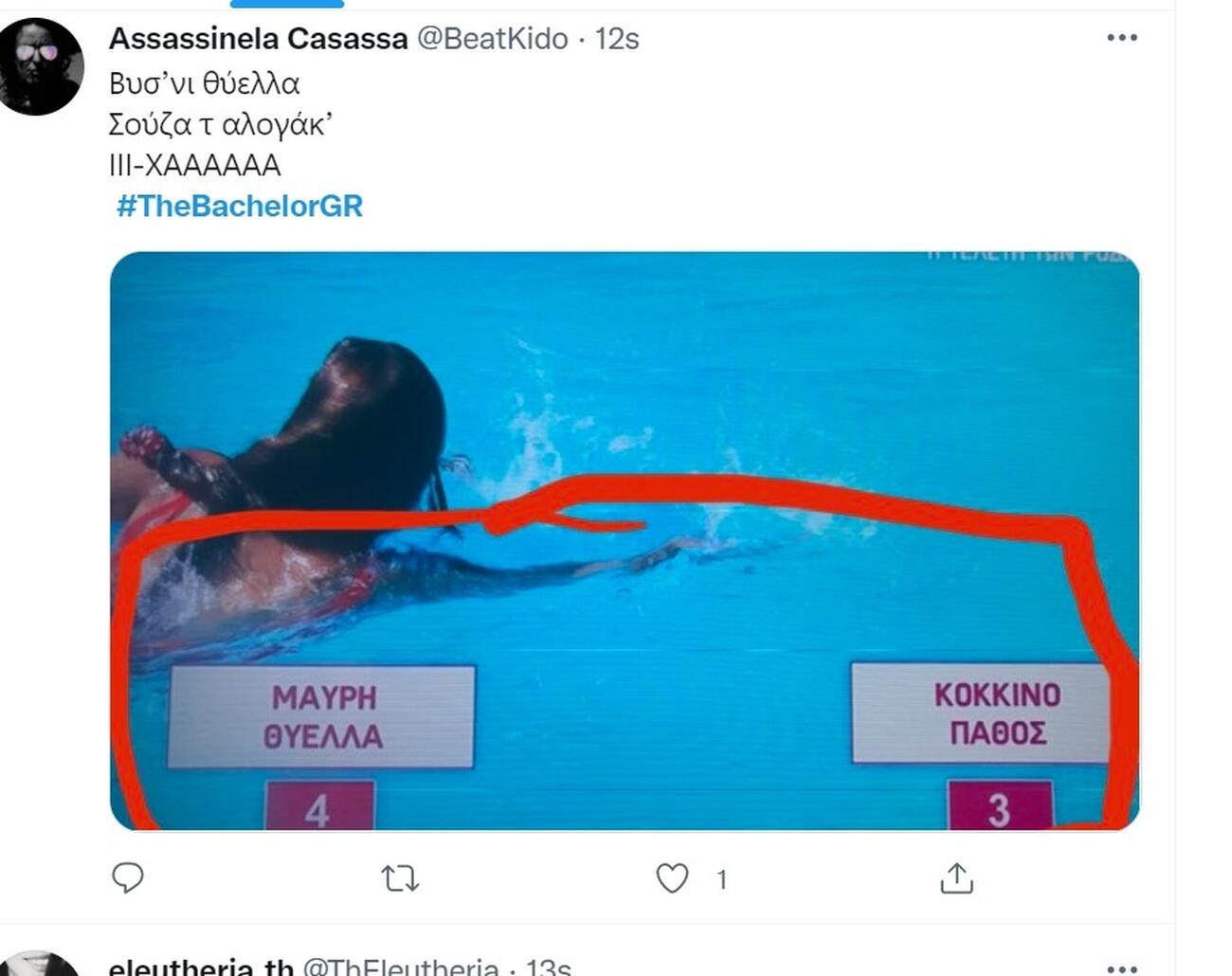Click the 12s tweet timestamp
This screenshot has width=1232, height=976.
[617, 39]
